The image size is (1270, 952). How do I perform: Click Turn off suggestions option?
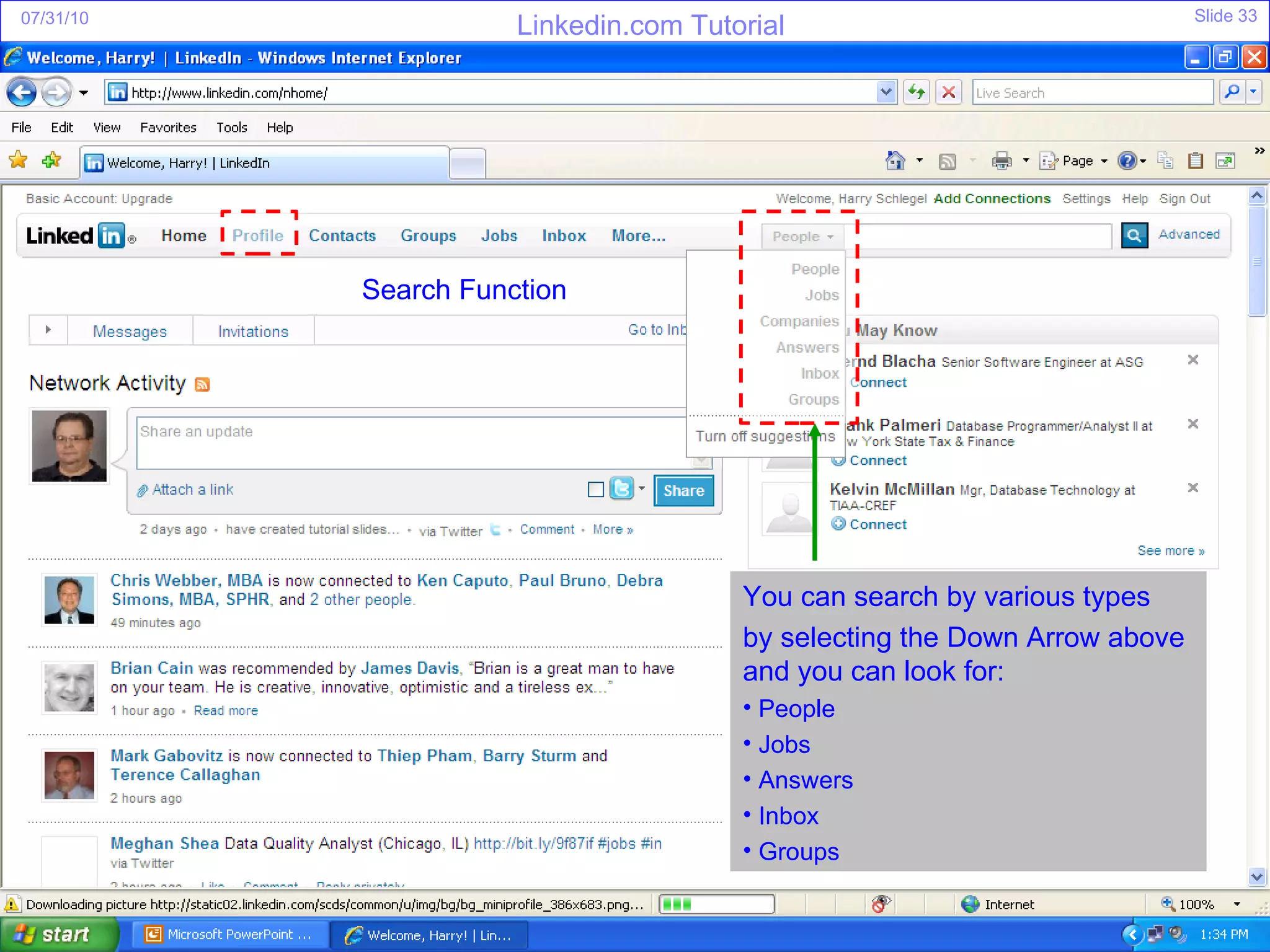tap(765, 436)
